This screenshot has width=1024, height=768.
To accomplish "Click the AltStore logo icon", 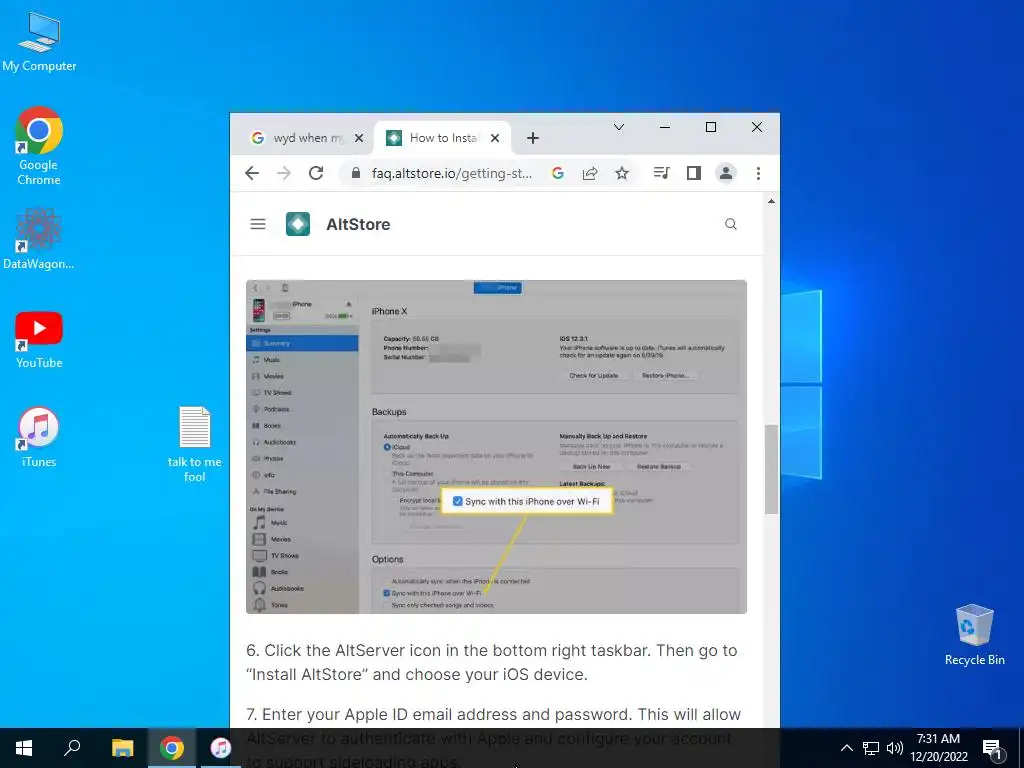I will [298, 224].
